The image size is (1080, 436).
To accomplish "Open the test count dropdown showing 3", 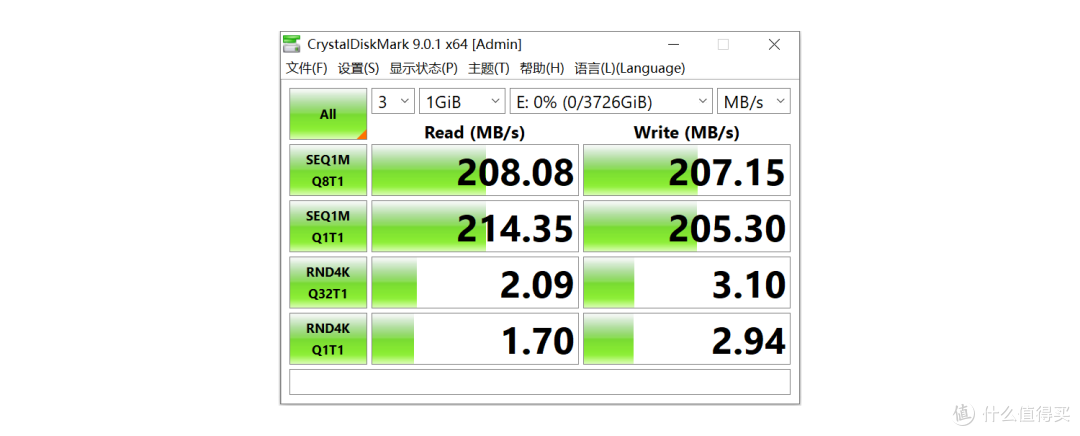I will [393, 102].
